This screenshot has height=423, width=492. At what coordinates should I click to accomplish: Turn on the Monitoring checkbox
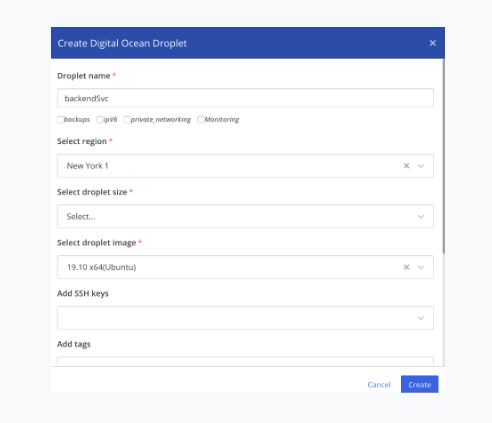201,119
